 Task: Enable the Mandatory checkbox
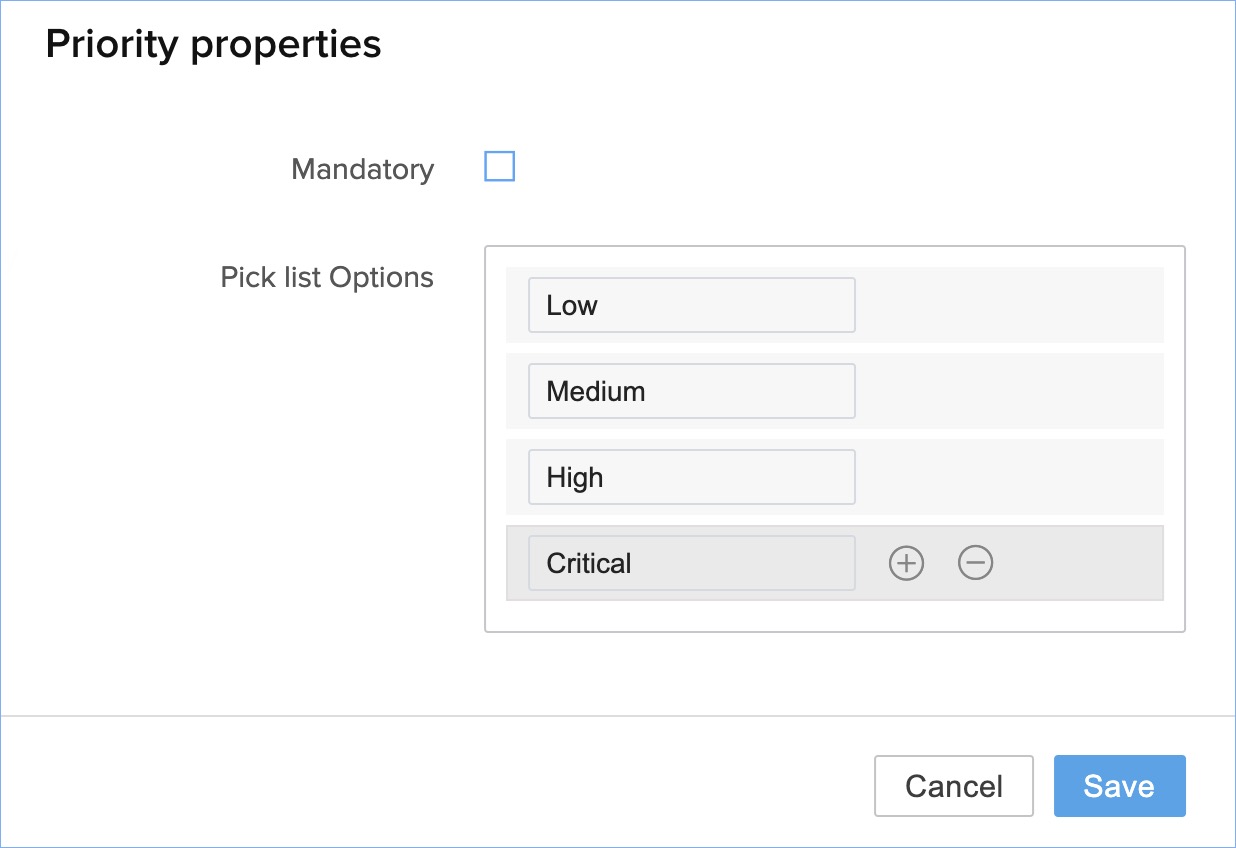tap(500, 167)
